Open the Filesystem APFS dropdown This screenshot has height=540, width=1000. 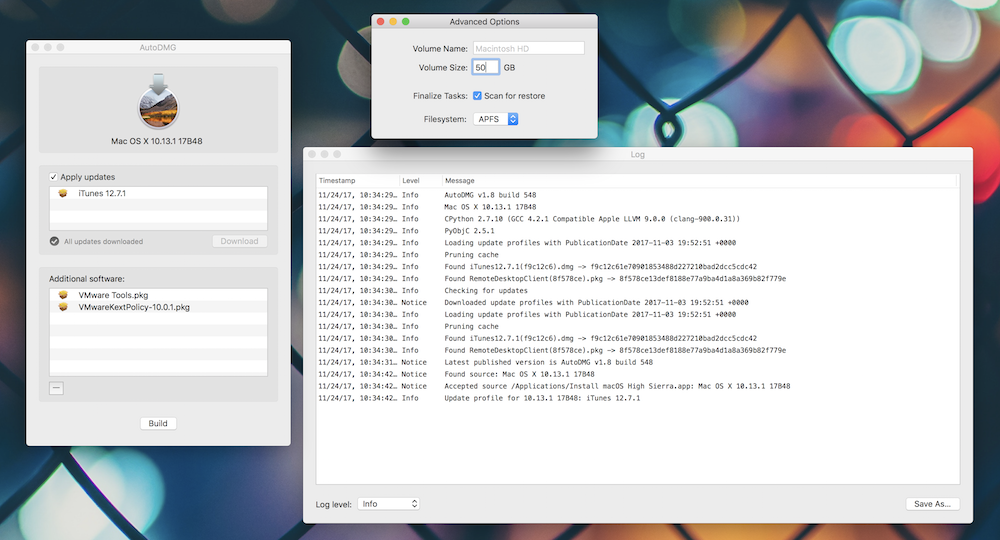[x=498, y=119]
